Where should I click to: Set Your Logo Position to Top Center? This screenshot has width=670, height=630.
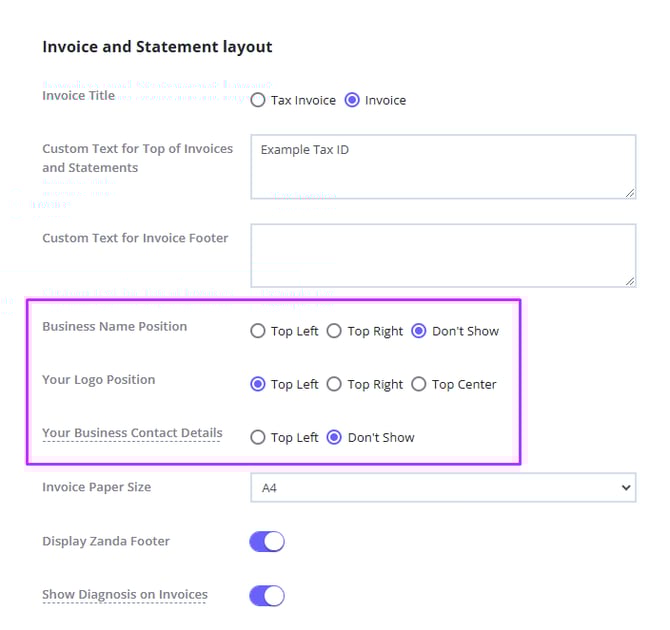pos(419,384)
